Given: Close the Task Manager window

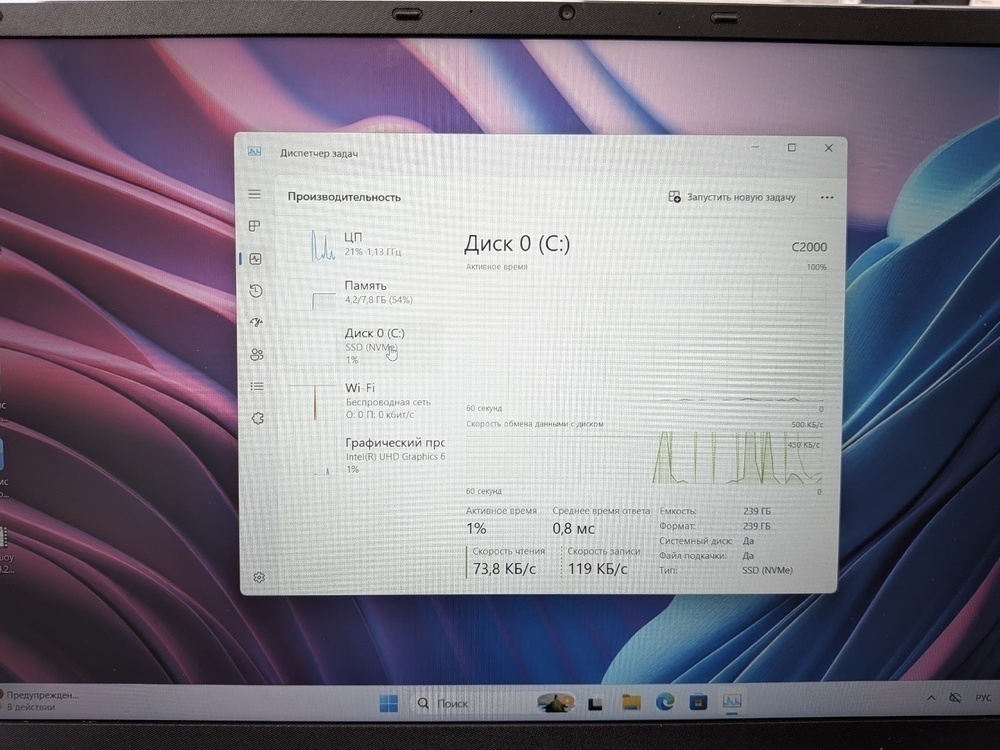Looking at the screenshot, I should [x=828, y=148].
